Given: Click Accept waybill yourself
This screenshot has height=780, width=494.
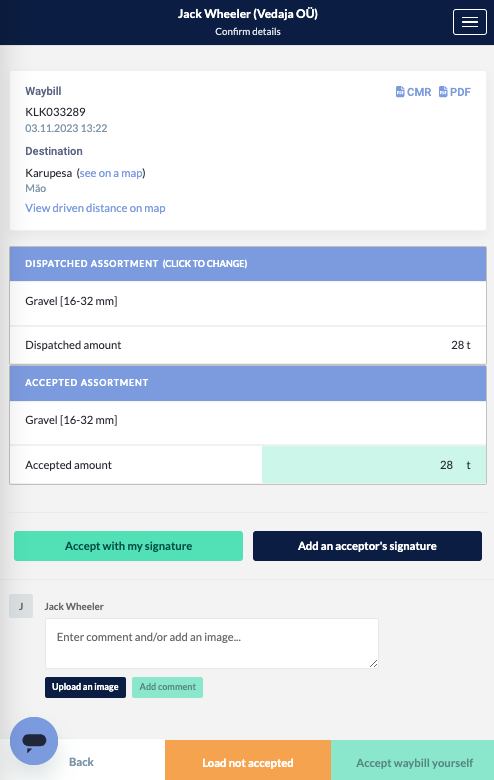Looking at the screenshot, I should tap(412, 760).
